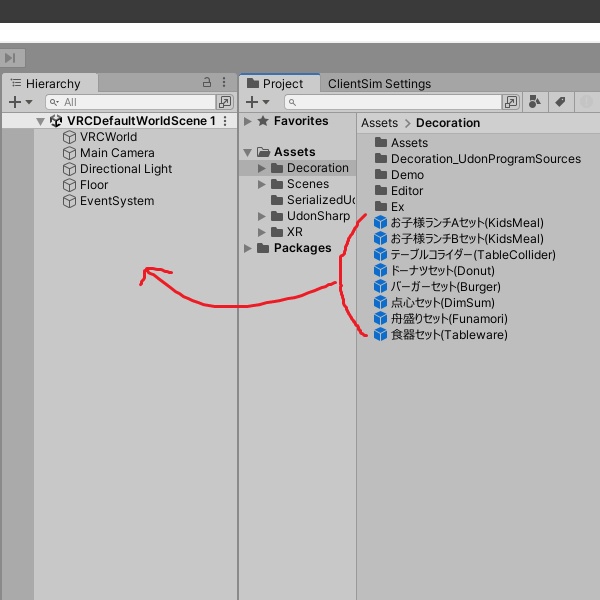600x600 pixels.
Task: Expand the XR folder in tree
Action: (x=262, y=232)
